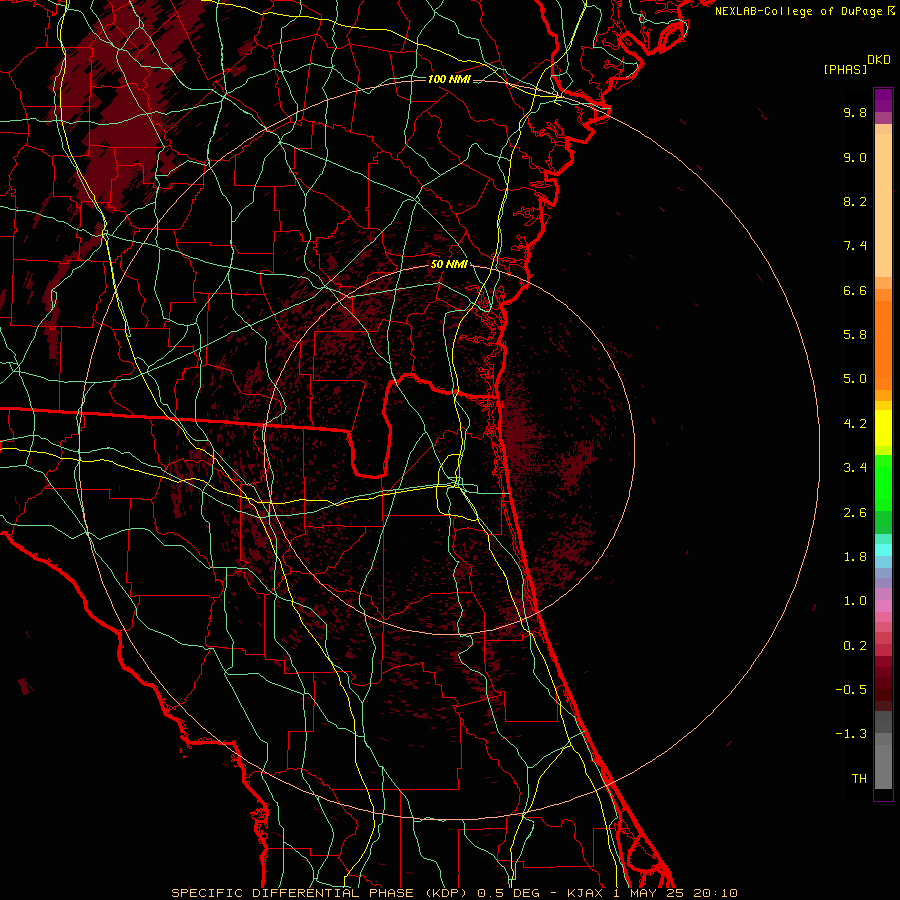Click the -0.5 value on the color scale

pyautogui.click(x=851, y=690)
